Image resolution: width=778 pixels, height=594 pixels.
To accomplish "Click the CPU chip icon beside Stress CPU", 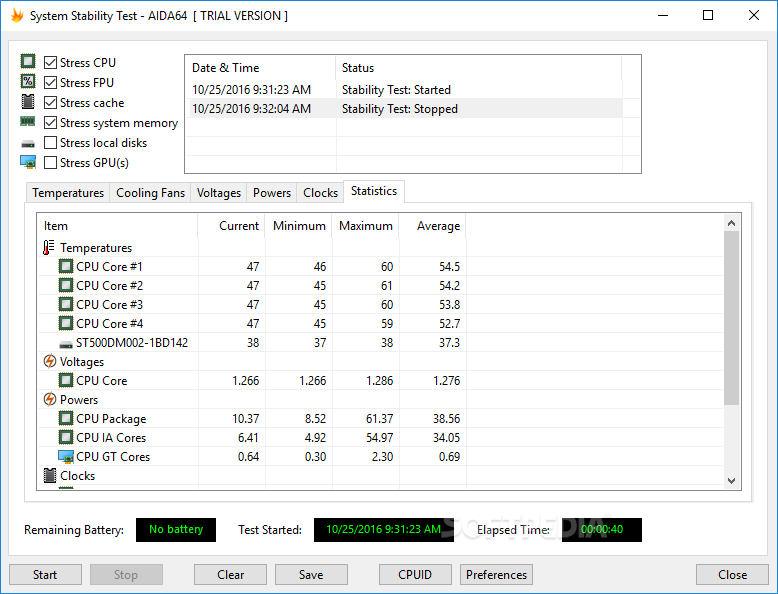I will point(28,62).
